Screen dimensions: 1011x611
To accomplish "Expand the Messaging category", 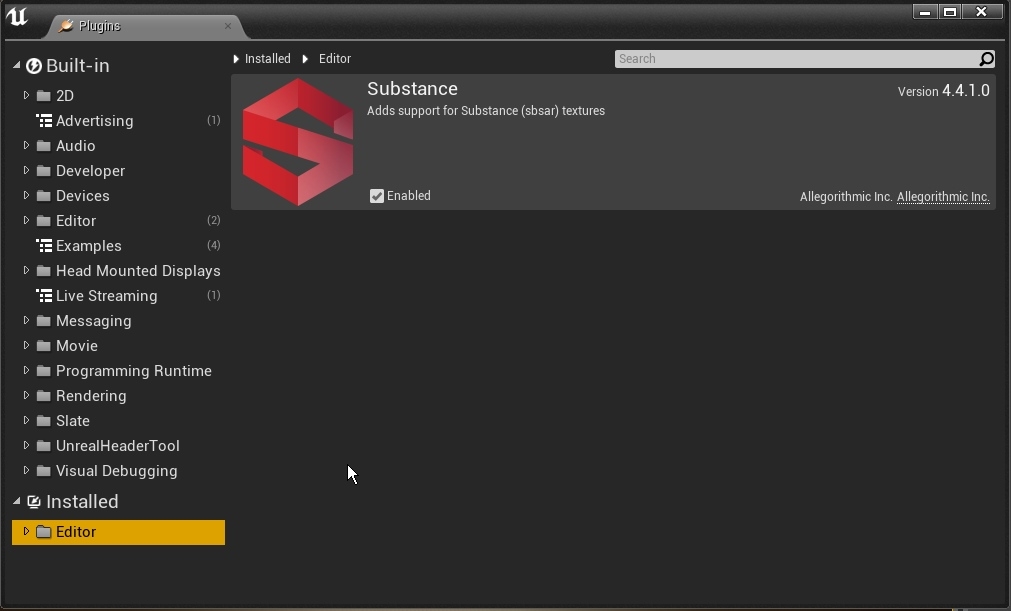I will pyautogui.click(x=26, y=321).
